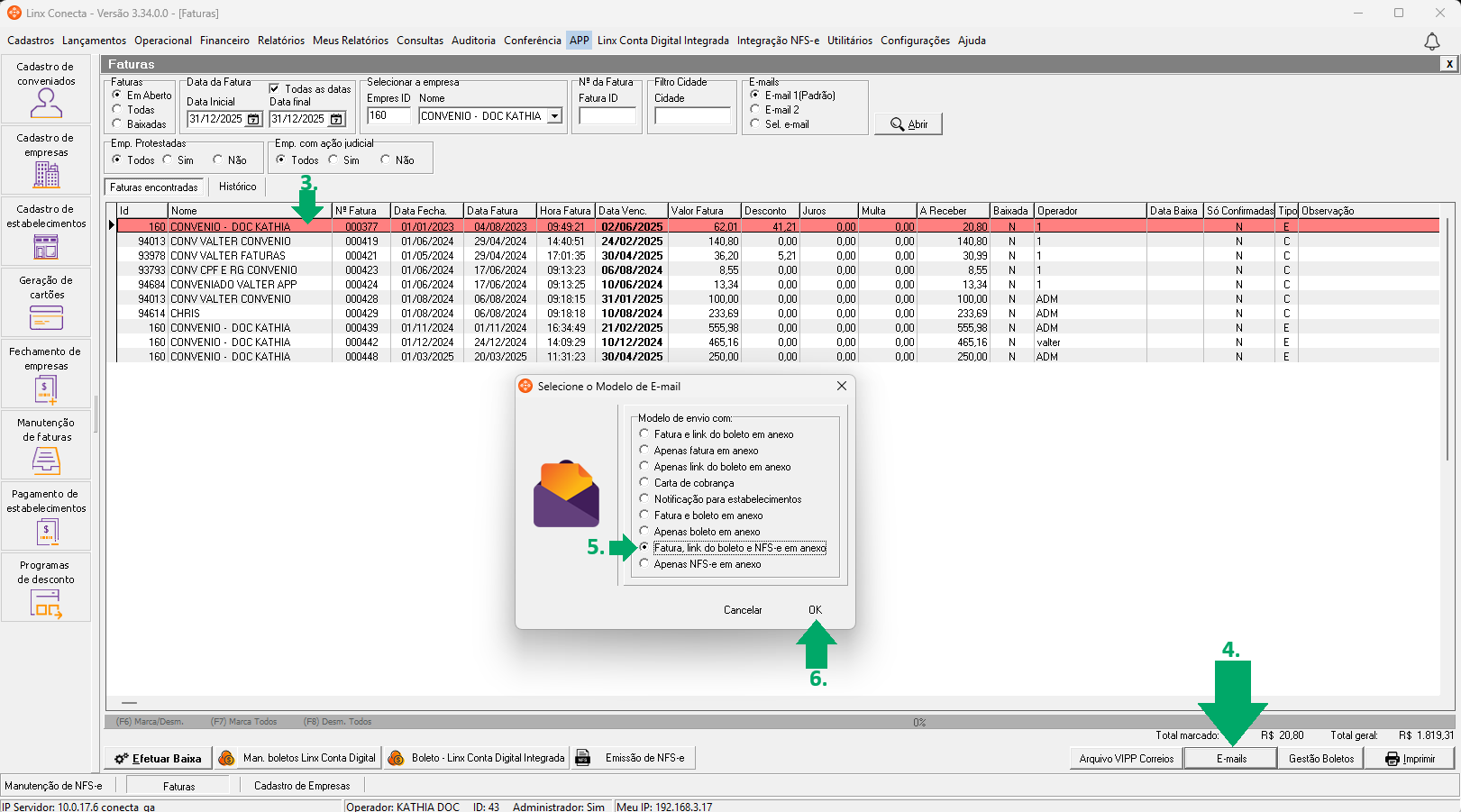
Task: Open Geração de cartões sidebar icon
Action: (46, 317)
